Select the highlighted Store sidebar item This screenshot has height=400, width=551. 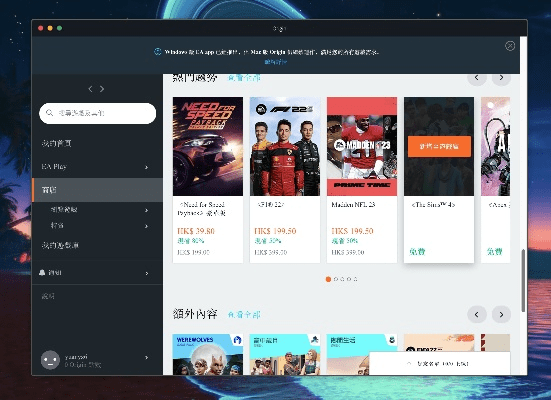tap(97, 190)
